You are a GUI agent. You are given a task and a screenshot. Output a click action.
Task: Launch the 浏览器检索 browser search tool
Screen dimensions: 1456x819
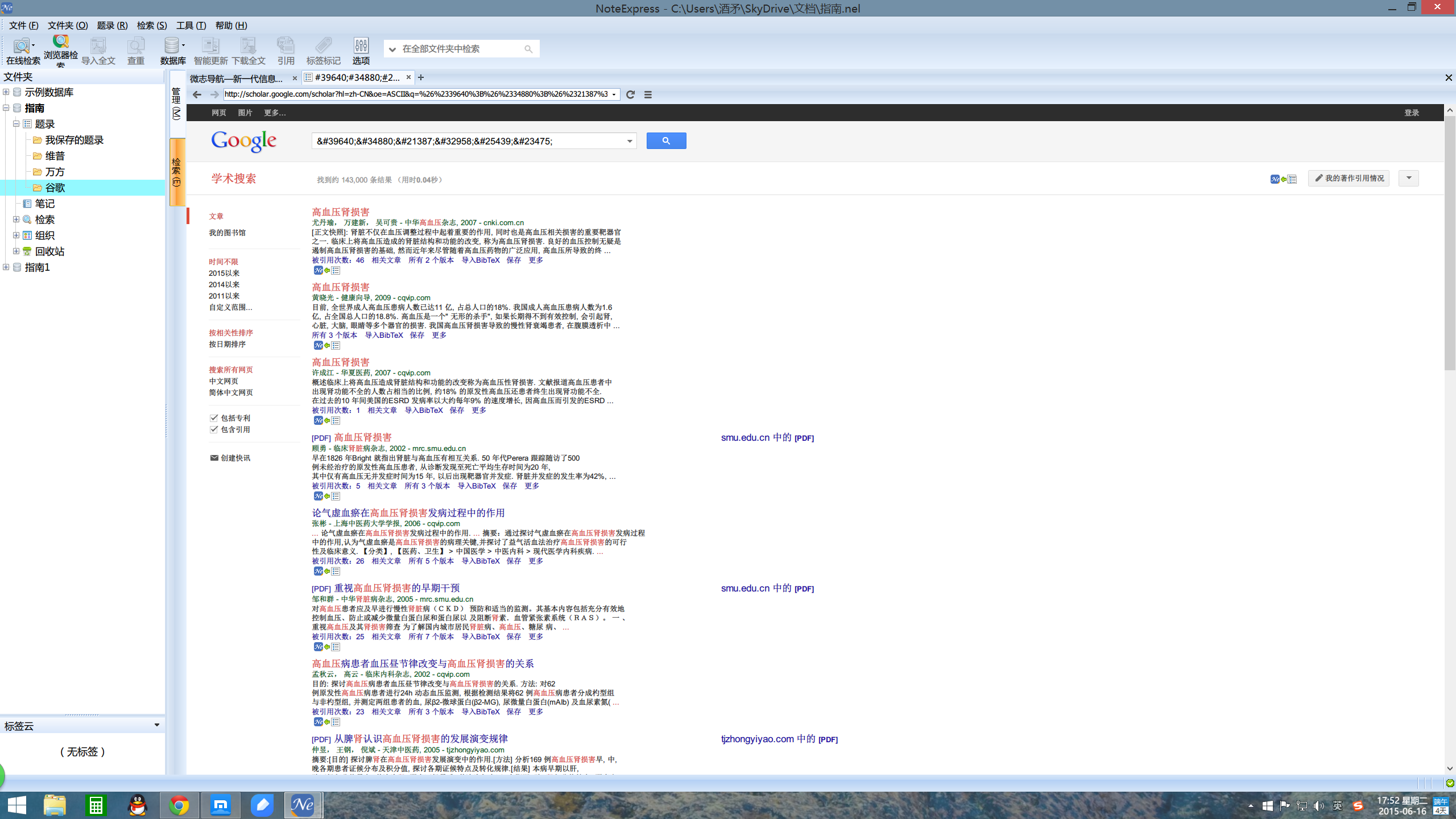60,50
